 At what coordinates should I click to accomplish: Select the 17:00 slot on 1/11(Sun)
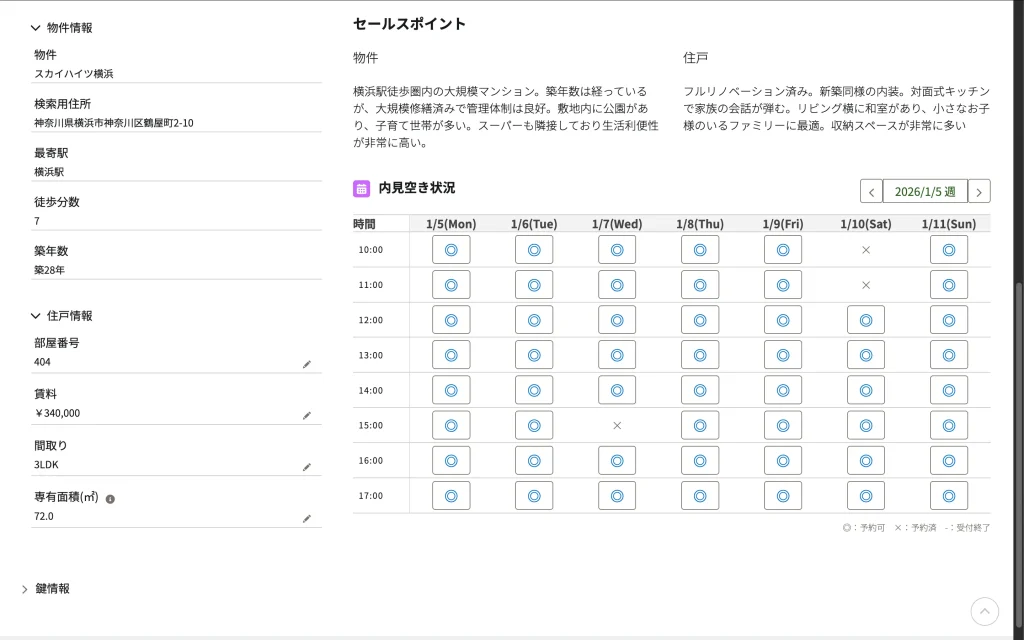(x=949, y=496)
